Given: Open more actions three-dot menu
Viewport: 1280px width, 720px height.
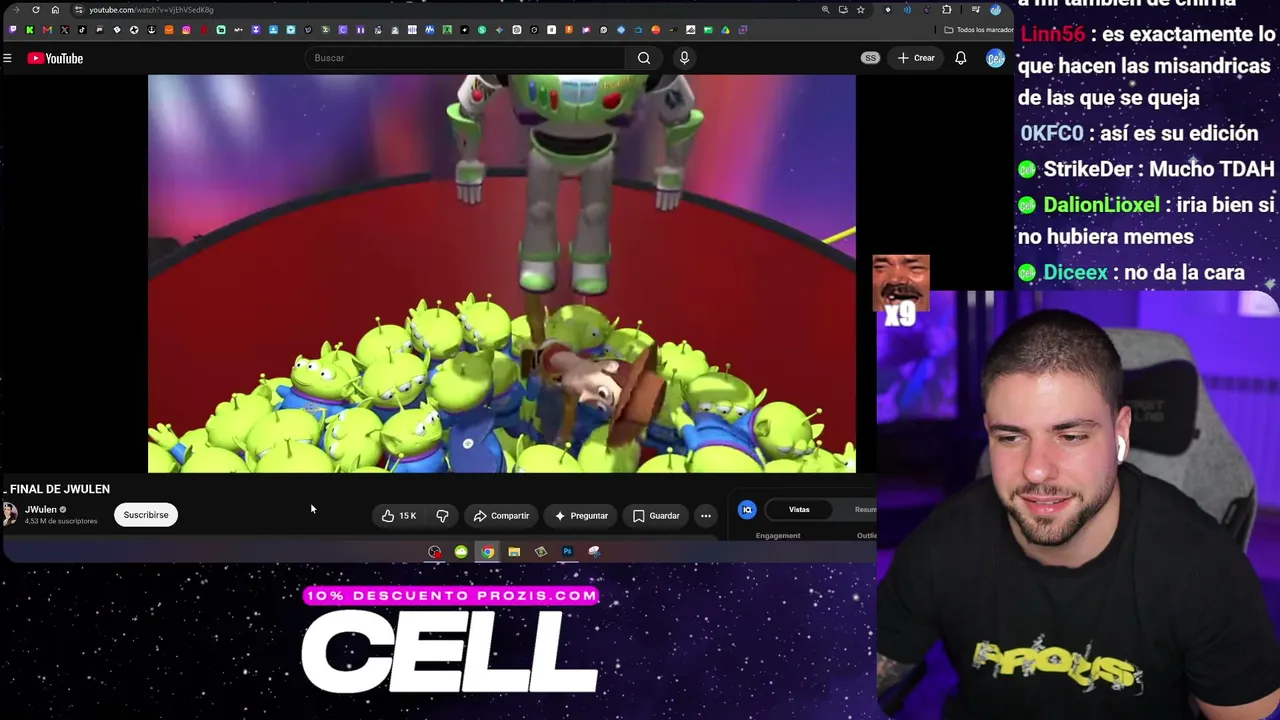Looking at the screenshot, I should 706,516.
